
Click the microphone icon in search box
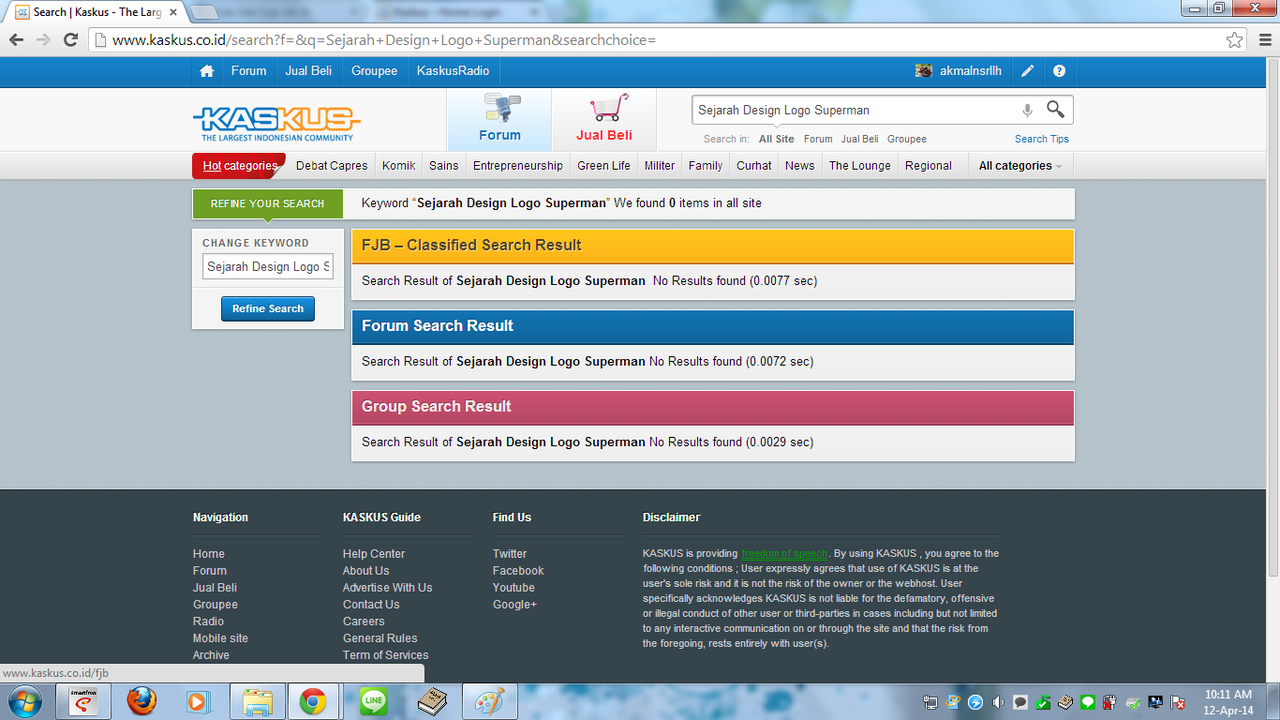(1027, 110)
